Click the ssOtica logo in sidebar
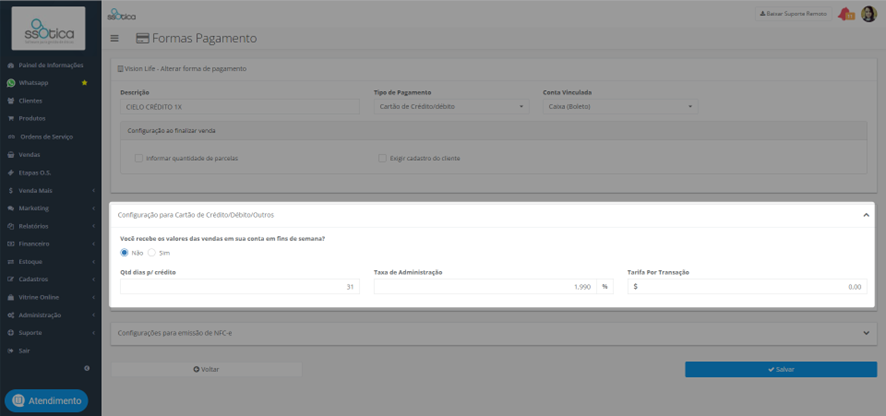Viewport: 886px width, 416px height. tap(49, 28)
